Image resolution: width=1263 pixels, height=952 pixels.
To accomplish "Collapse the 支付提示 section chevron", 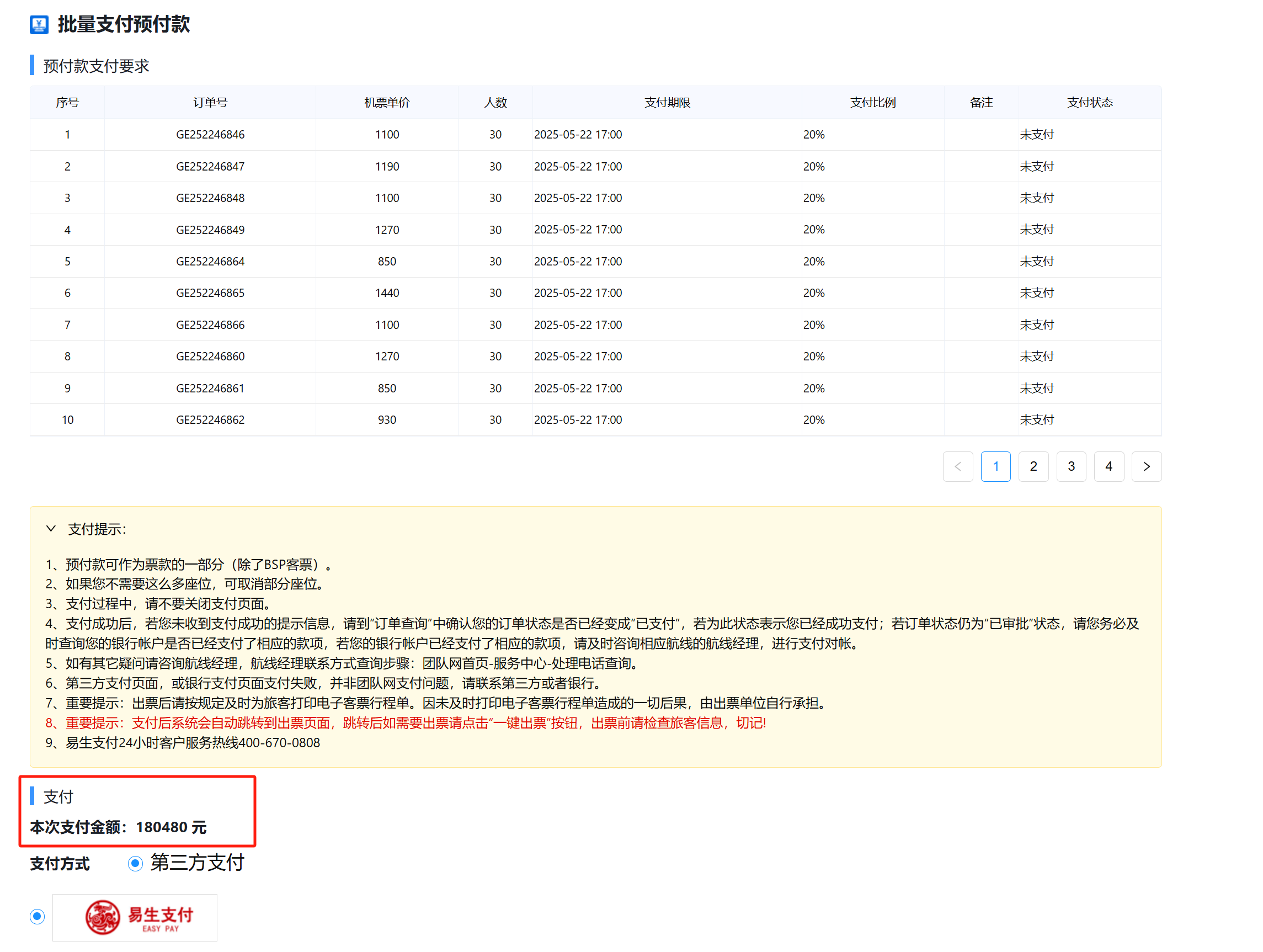I will point(51,529).
